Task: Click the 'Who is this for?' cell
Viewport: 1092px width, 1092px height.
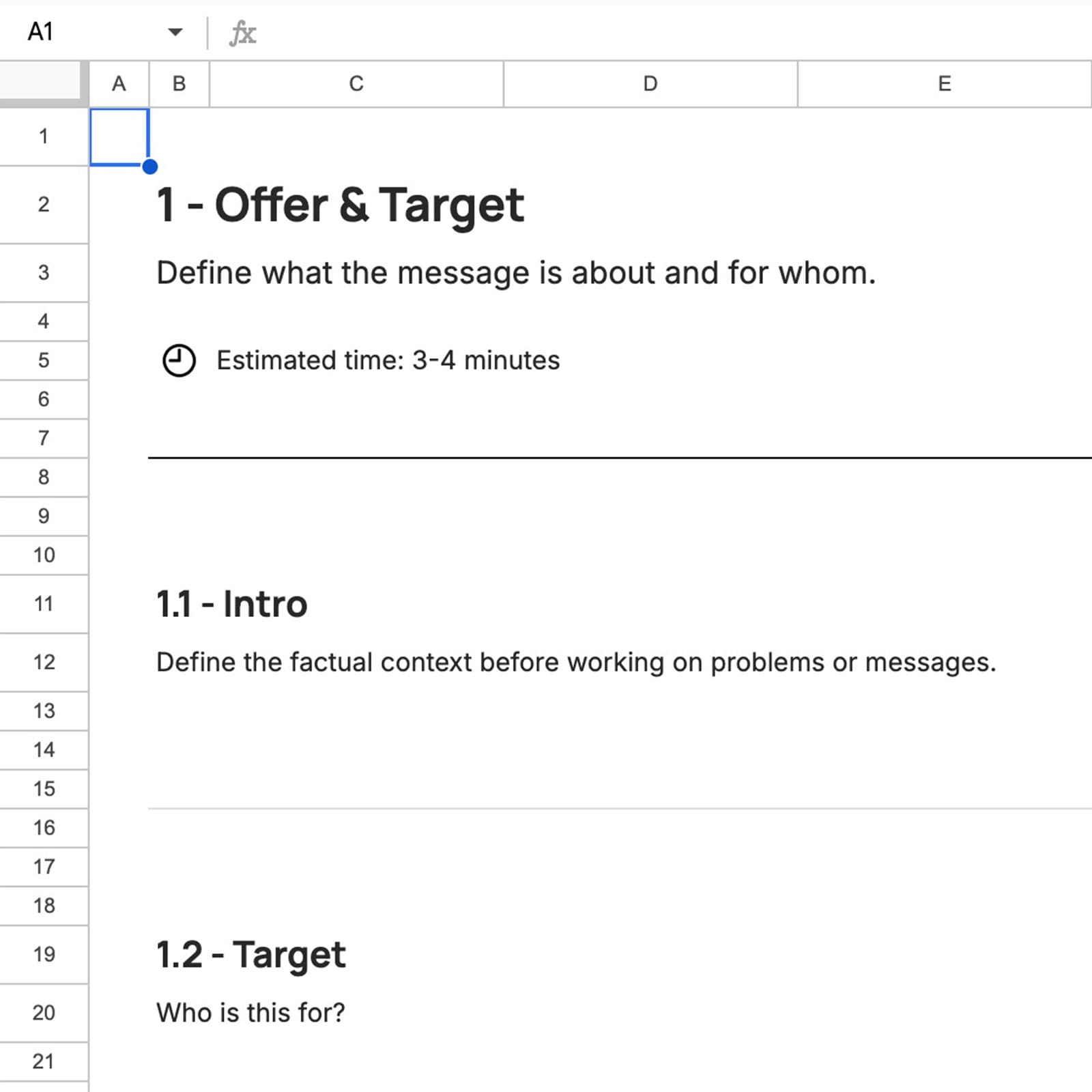Action: [x=251, y=1013]
